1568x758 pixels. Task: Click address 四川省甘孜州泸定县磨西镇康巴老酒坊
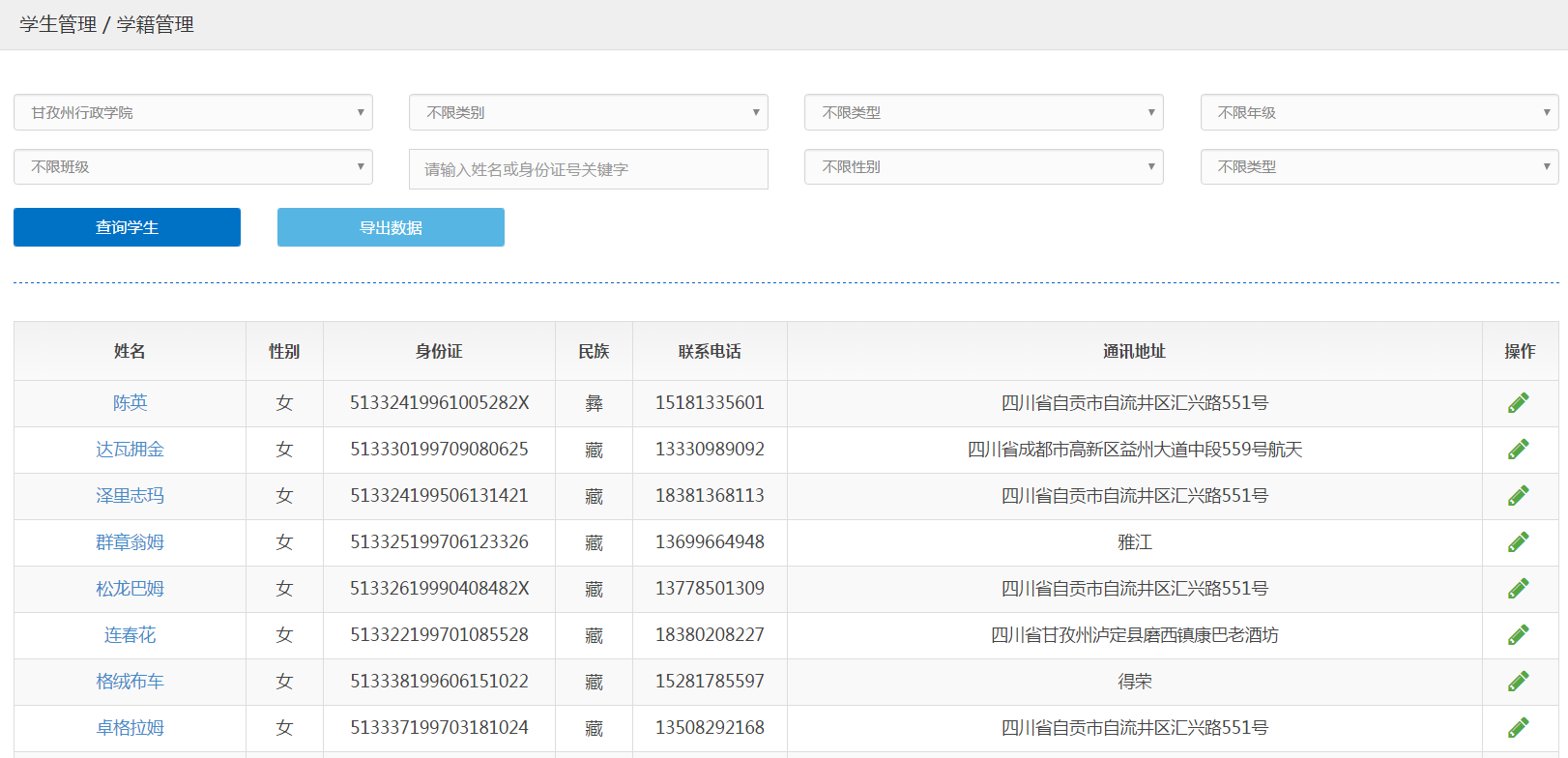coord(1135,635)
